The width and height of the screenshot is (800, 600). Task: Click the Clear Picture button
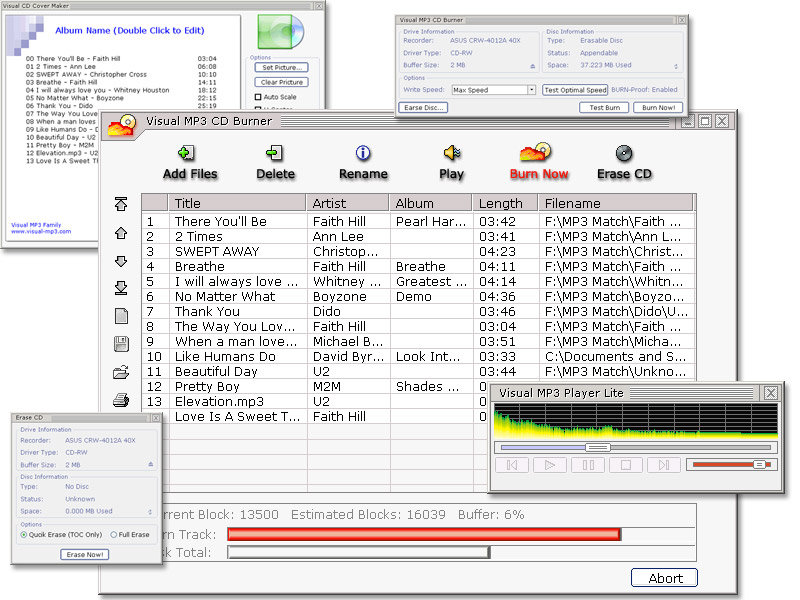282,82
